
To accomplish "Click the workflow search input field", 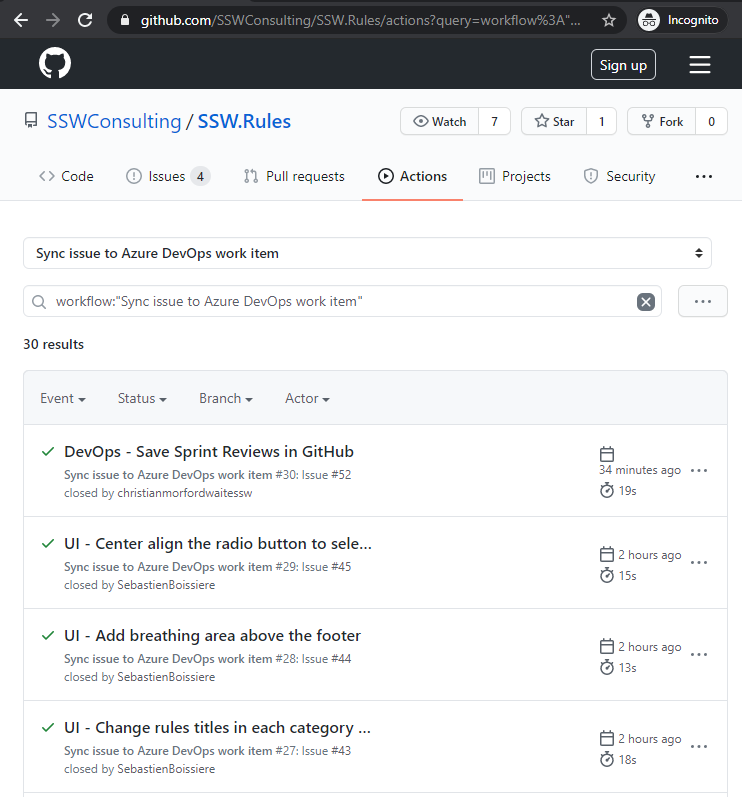I will (340, 301).
